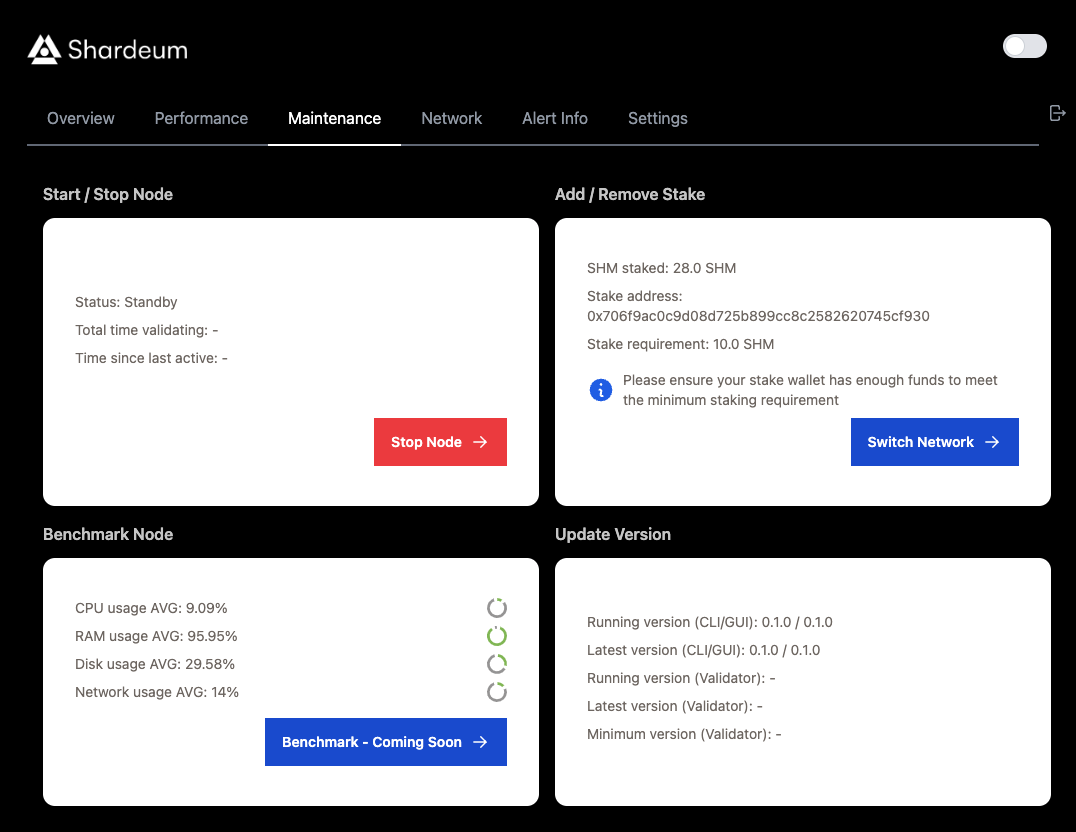This screenshot has height=832, width=1076.
Task: Click the stake wallet funds notice text
Action: click(810, 390)
